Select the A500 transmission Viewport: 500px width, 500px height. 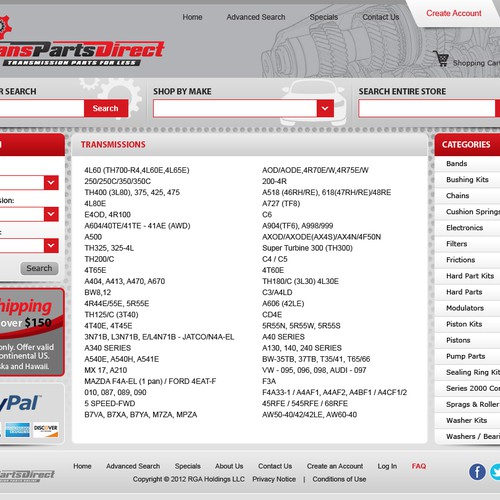93,237
